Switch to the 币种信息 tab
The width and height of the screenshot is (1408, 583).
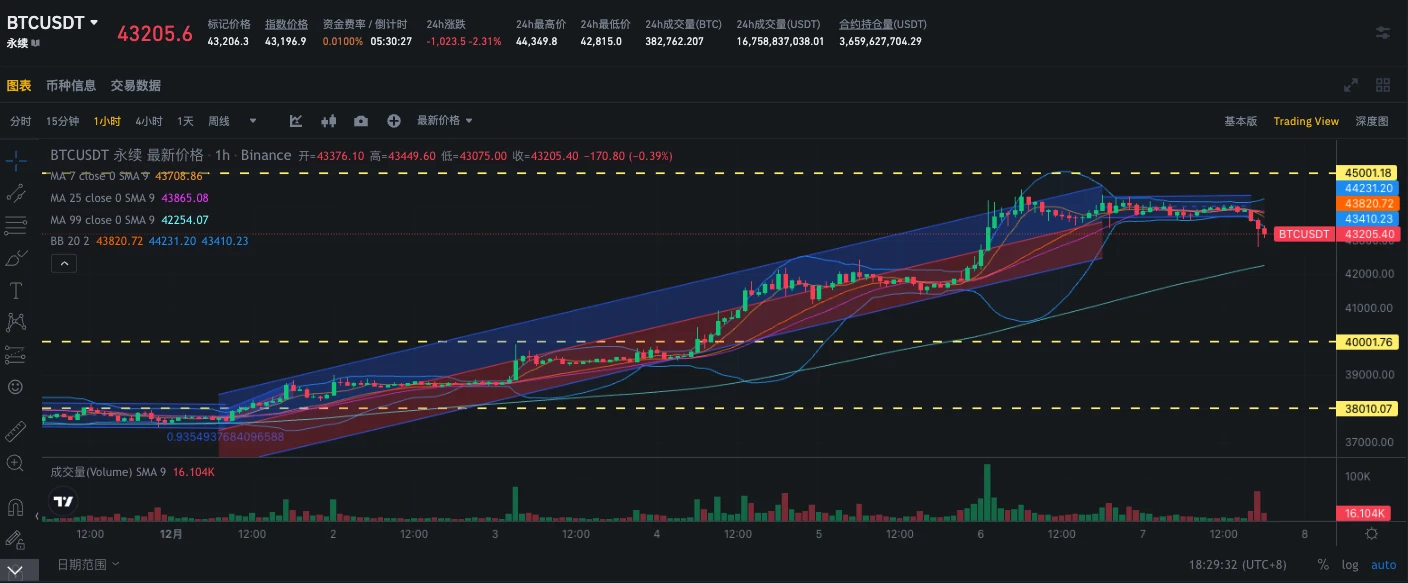click(71, 86)
